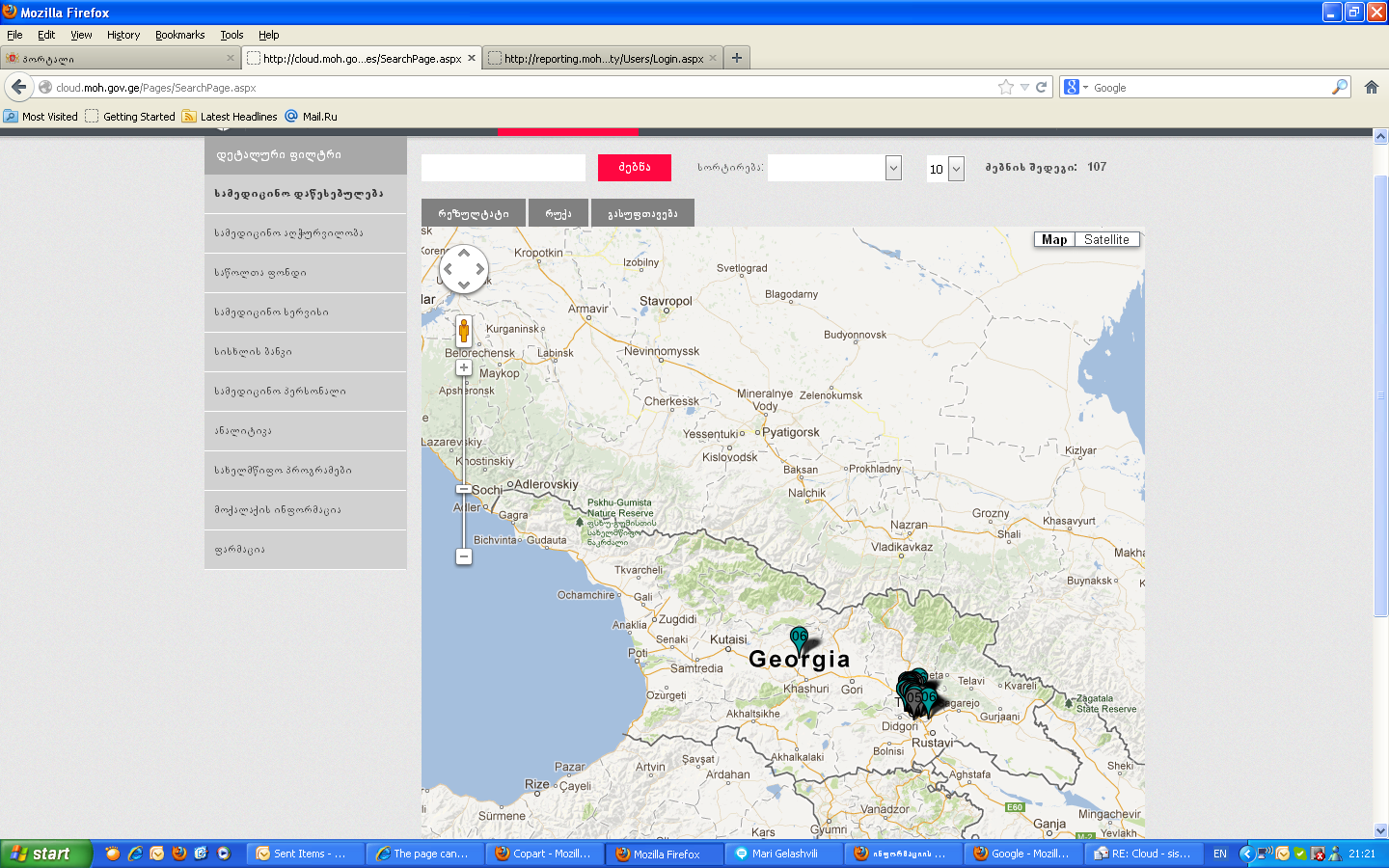This screenshot has height=868, width=1389.
Task: Switch map to Satellite view
Action: [1106, 239]
